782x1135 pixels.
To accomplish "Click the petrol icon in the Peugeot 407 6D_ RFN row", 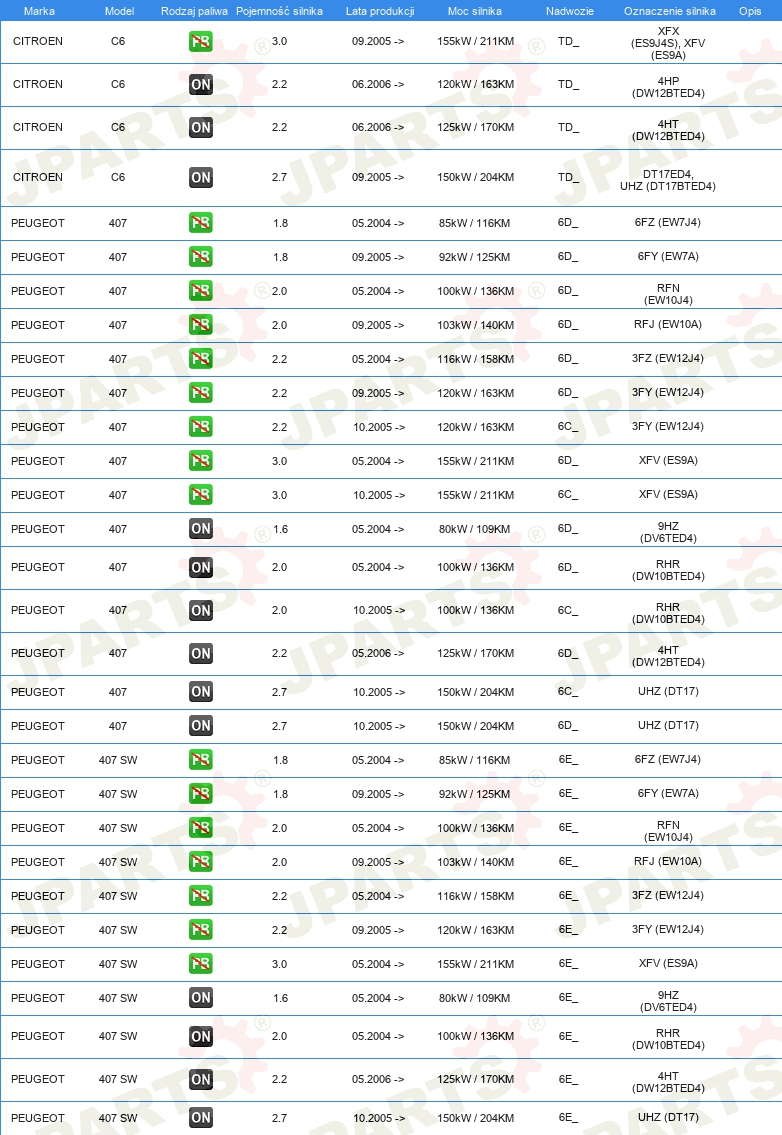I will pyautogui.click(x=201, y=291).
